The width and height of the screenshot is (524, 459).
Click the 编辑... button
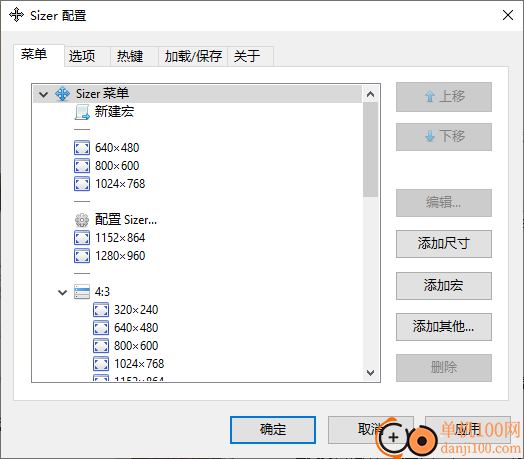(444, 203)
